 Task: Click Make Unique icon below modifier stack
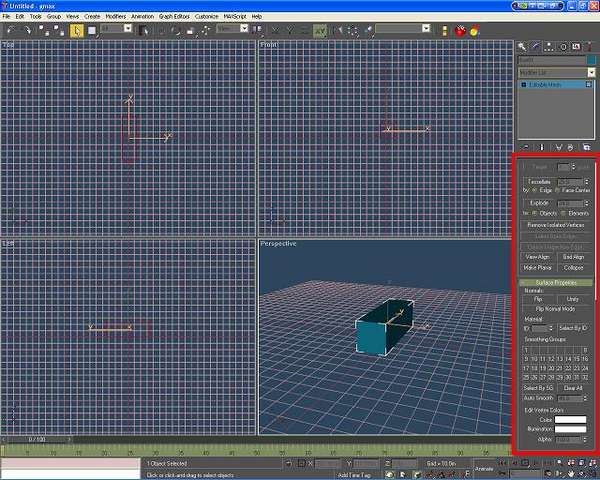coord(559,147)
